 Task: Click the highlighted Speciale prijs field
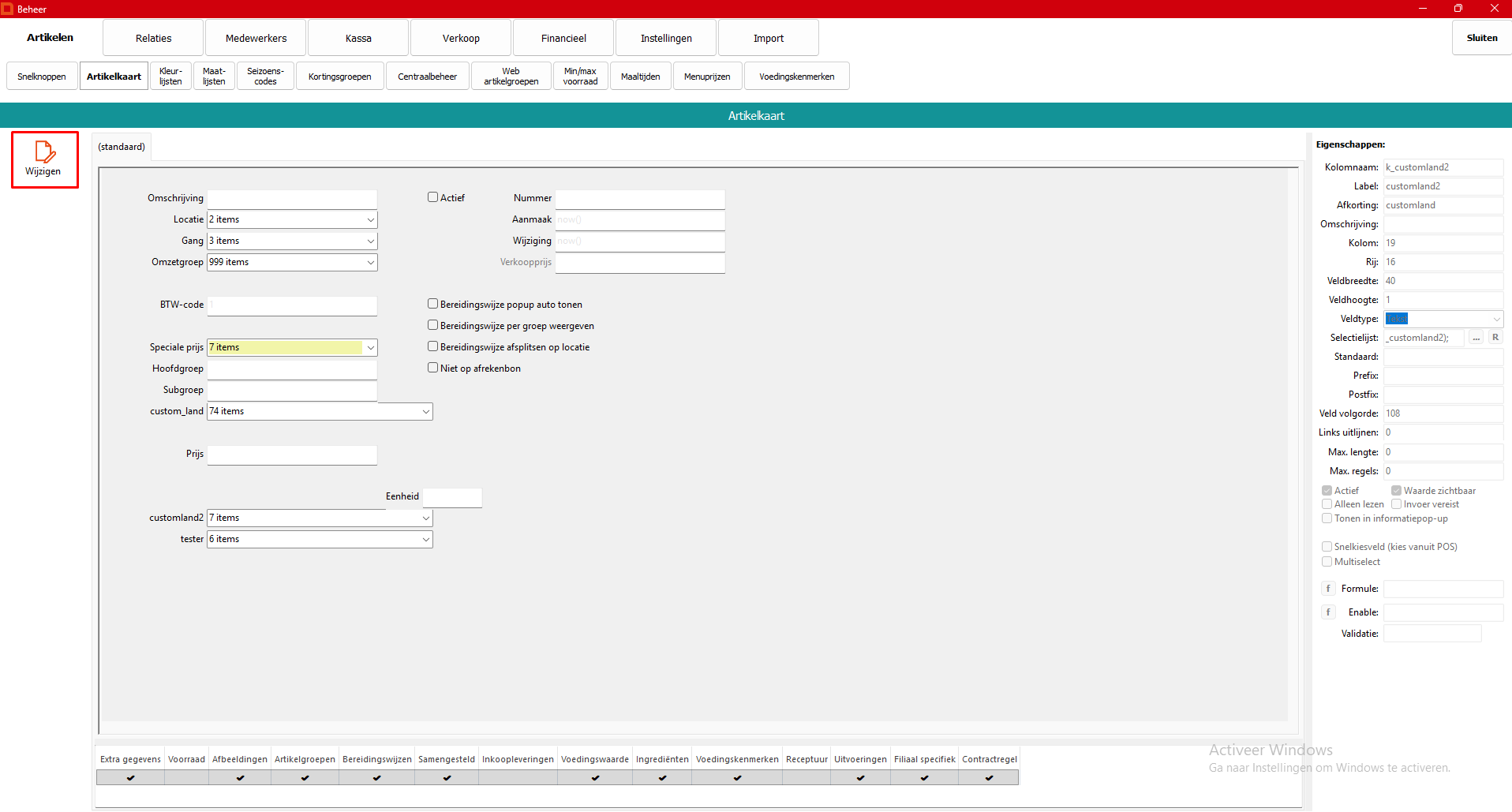pos(284,347)
